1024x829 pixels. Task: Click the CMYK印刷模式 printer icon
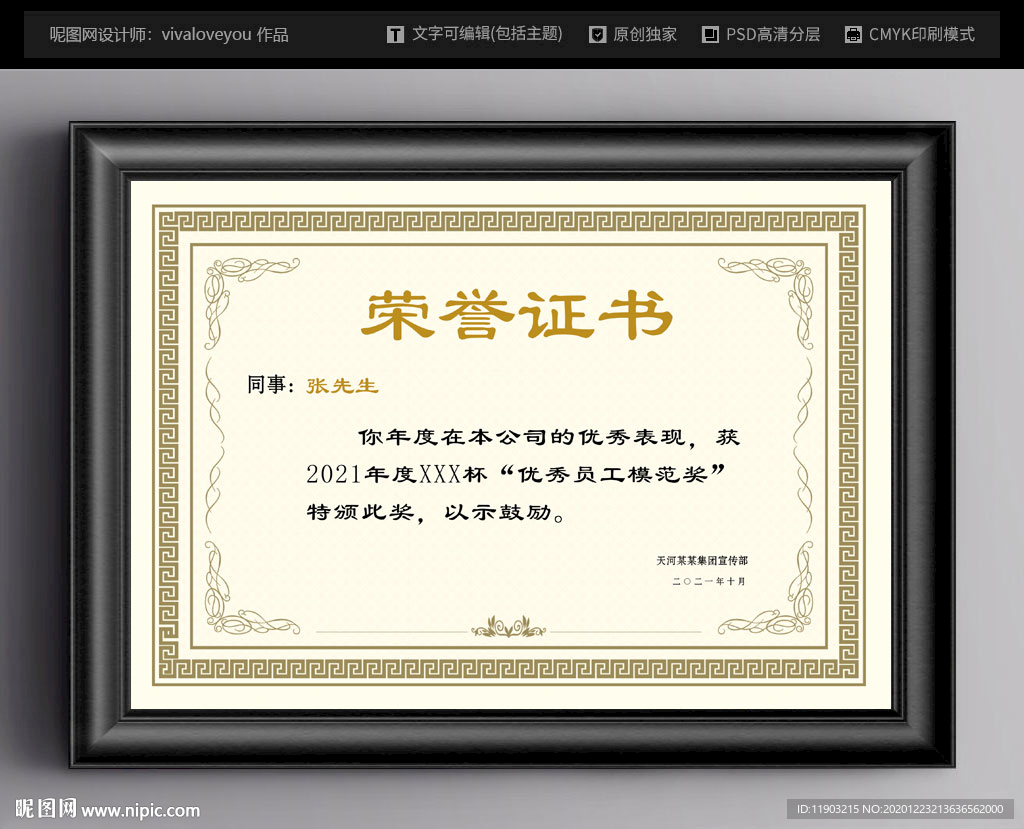pyautogui.click(x=853, y=33)
